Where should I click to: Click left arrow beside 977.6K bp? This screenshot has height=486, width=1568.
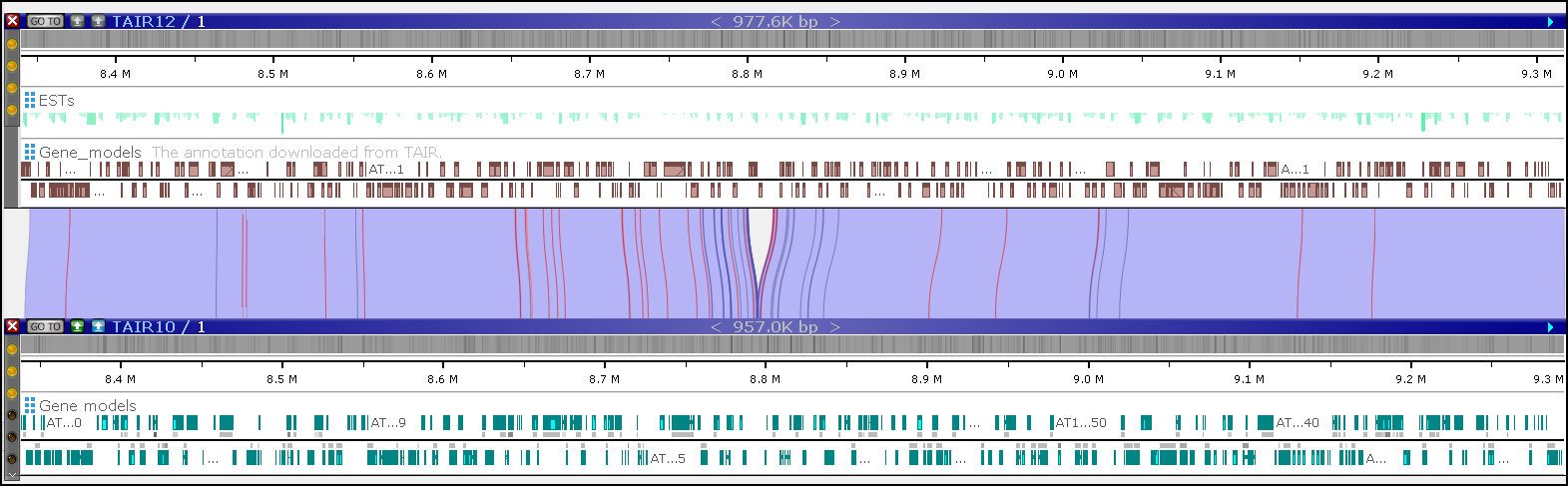pyautogui.click(x=716, y=21)
